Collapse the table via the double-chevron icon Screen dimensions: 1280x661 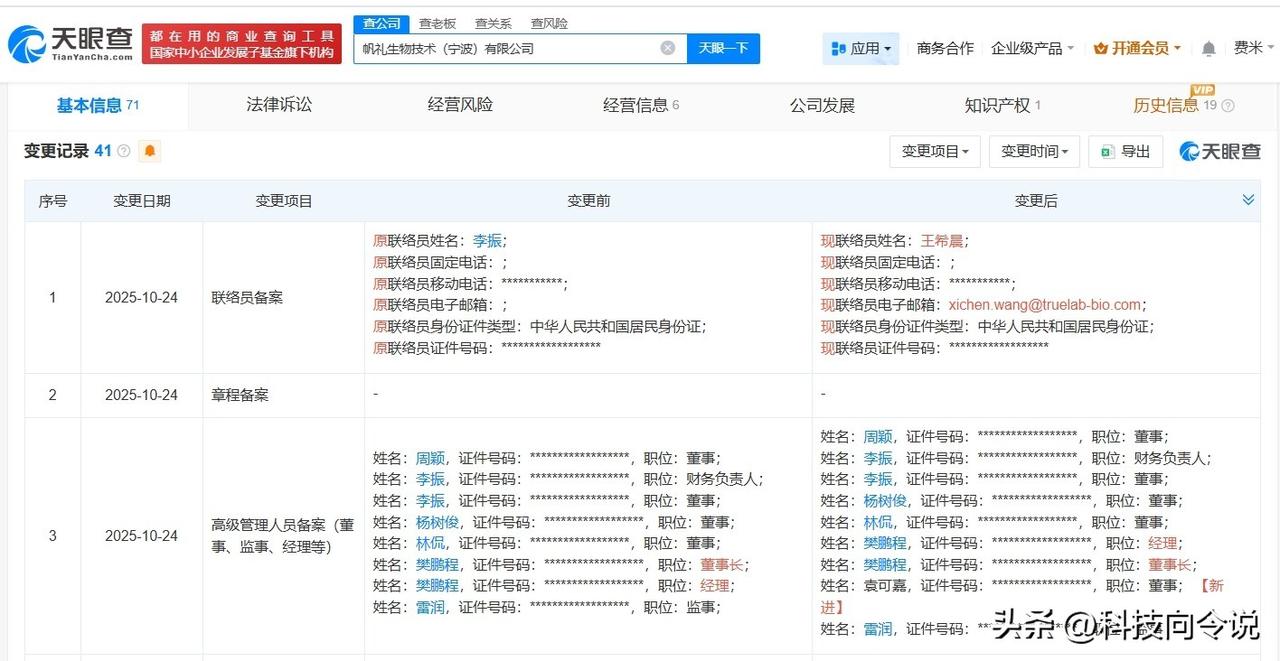coord(1248,199)
